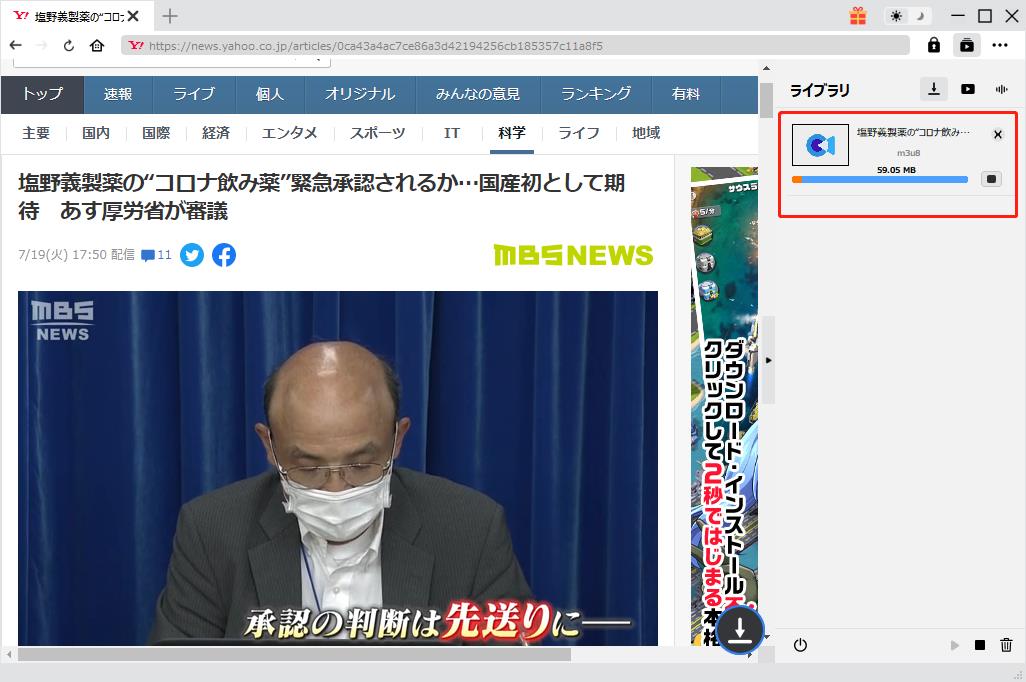
Task: Resume all downloads with play icon
Action: tap(954, 645)
